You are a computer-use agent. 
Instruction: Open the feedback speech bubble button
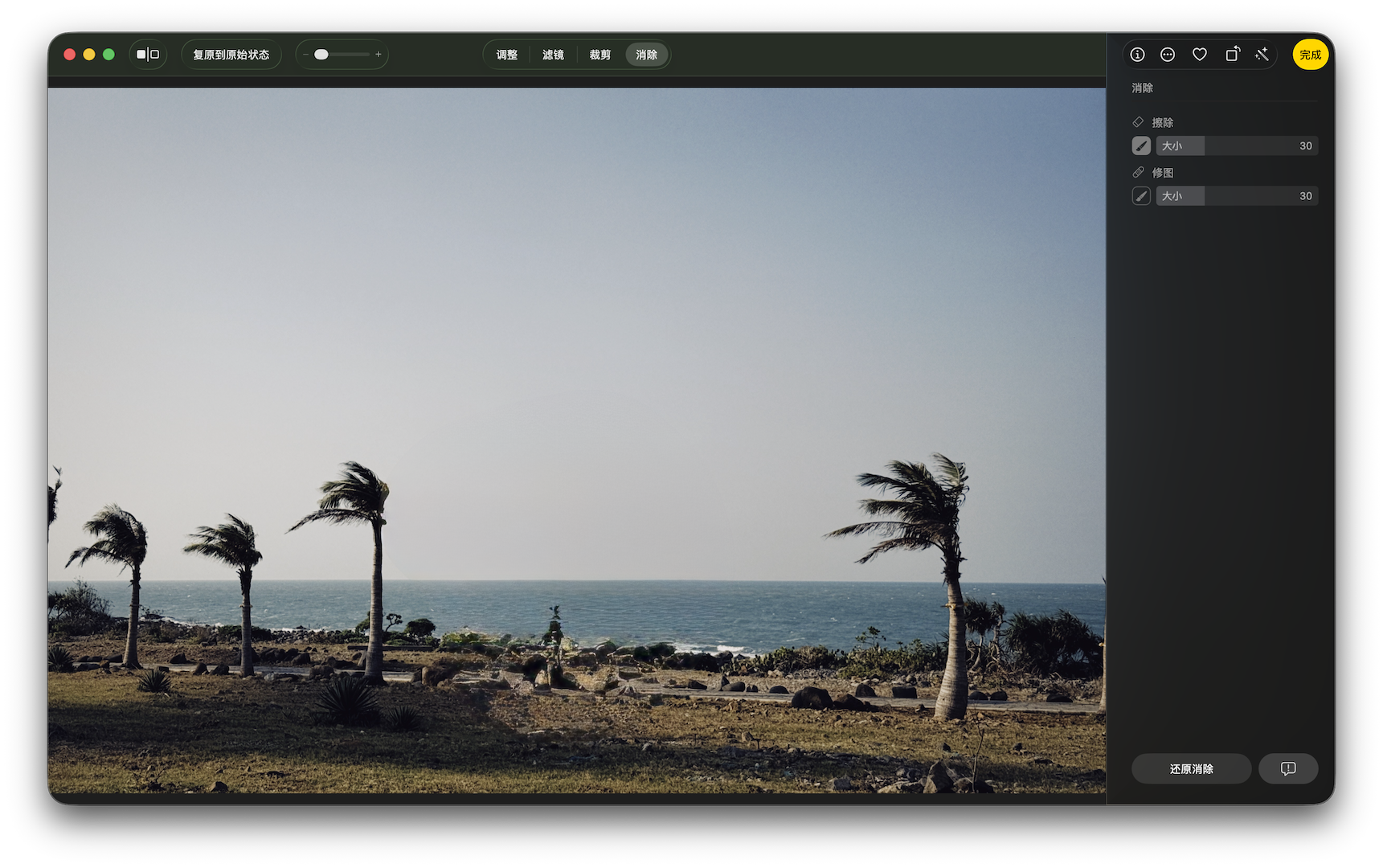1287,769
